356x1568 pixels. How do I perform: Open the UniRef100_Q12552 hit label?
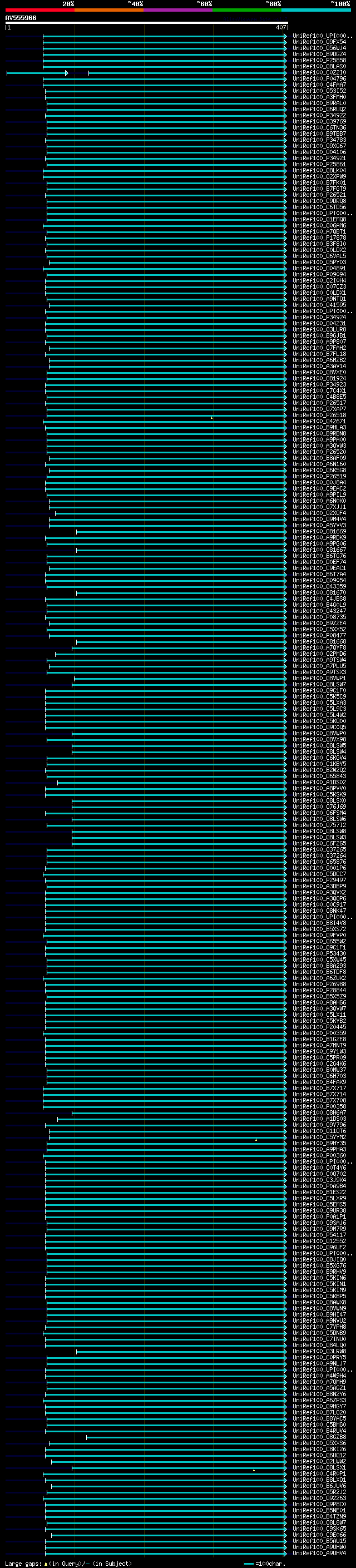click(x=319, y=1241)
